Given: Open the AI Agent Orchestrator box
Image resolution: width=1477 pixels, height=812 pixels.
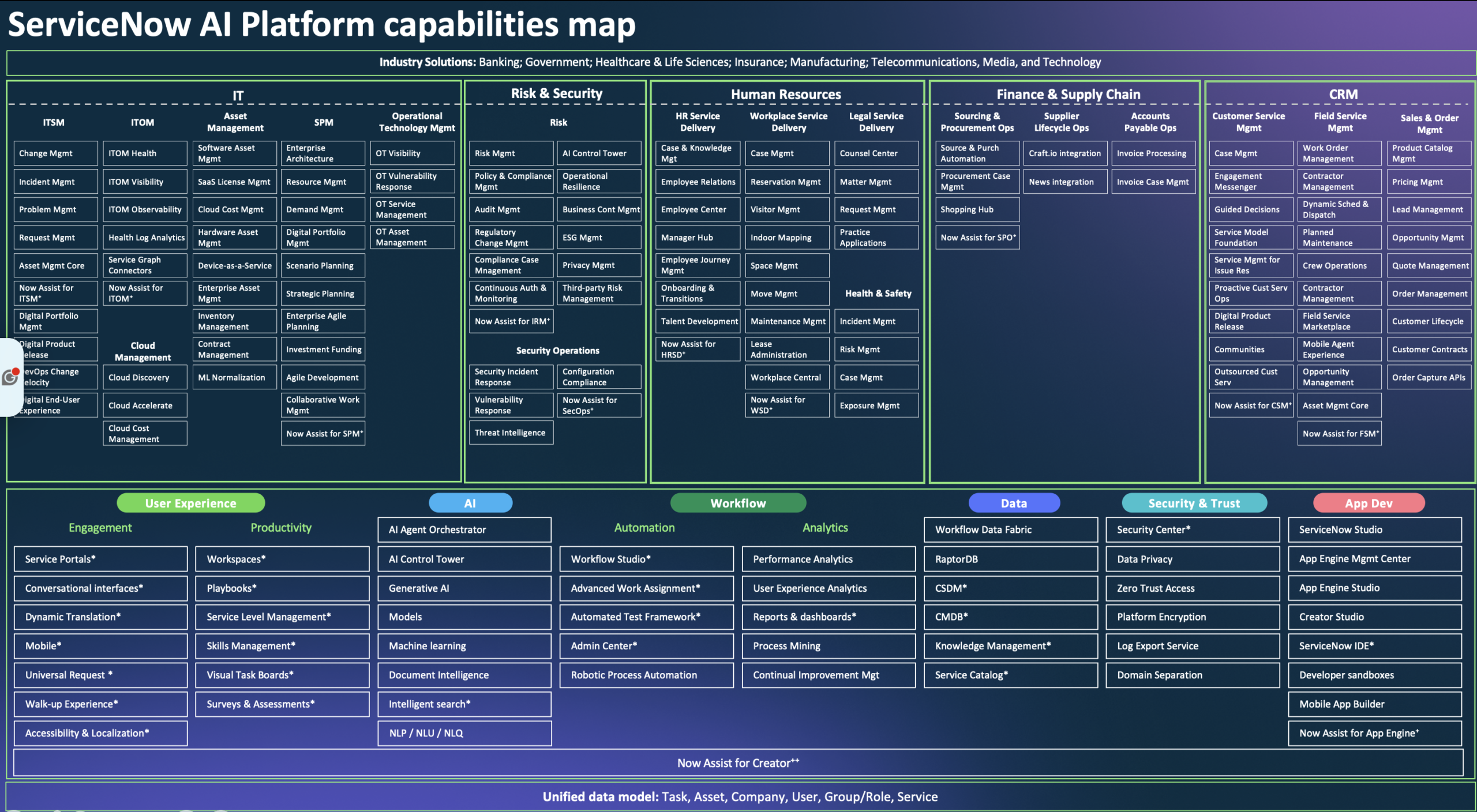Looking at the screenshot, I should [x=464, y=529].
